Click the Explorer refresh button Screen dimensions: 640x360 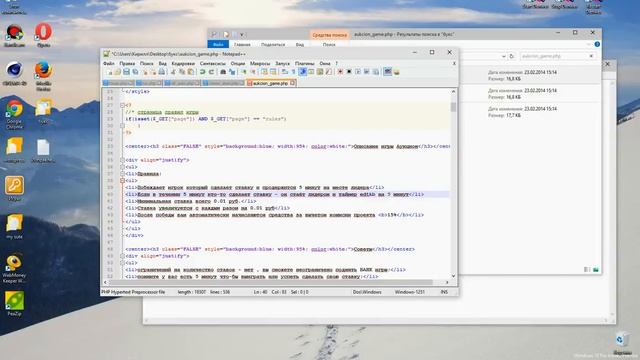tap(512, 56)
